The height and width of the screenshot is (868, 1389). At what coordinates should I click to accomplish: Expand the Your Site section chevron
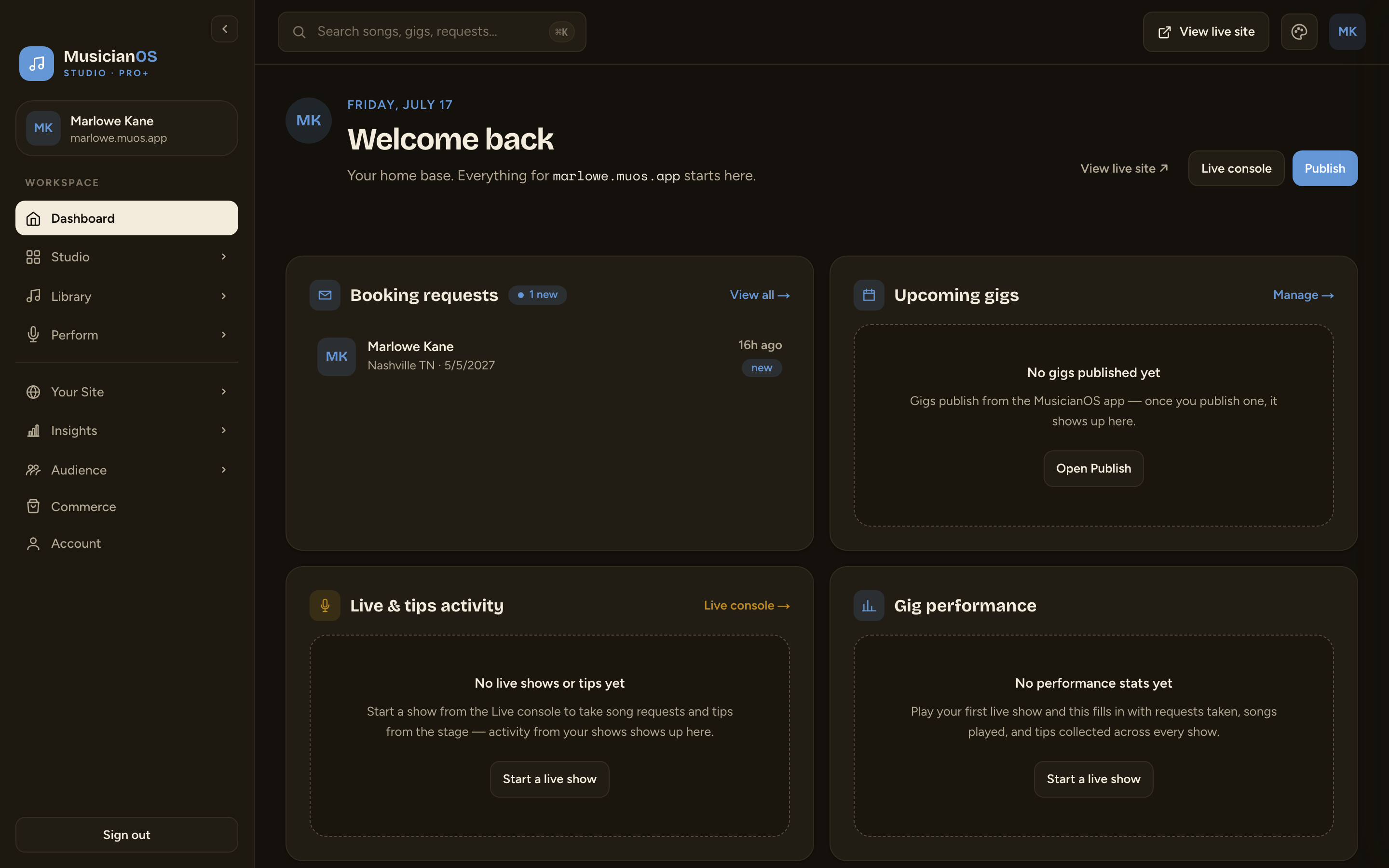click(224, 392)
